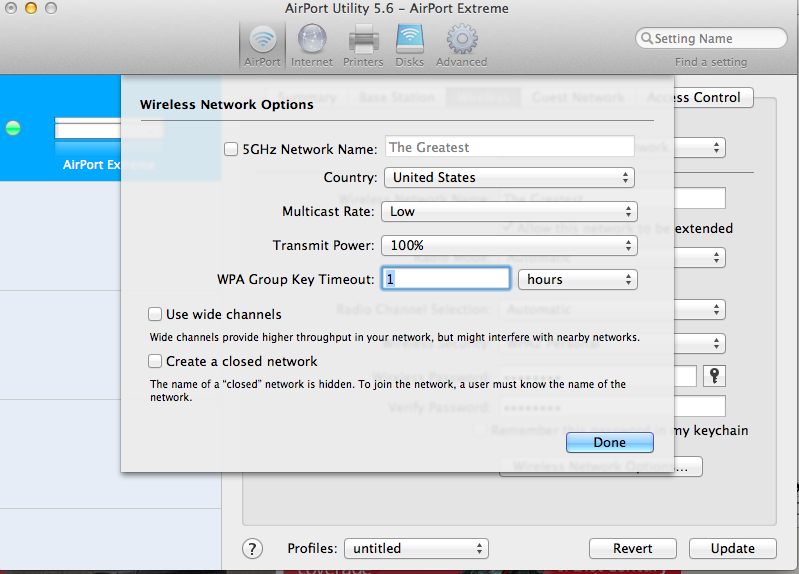Select the green status light of the base station
The height and width of the screenshot is (574, 799).
tap(13, 128)
